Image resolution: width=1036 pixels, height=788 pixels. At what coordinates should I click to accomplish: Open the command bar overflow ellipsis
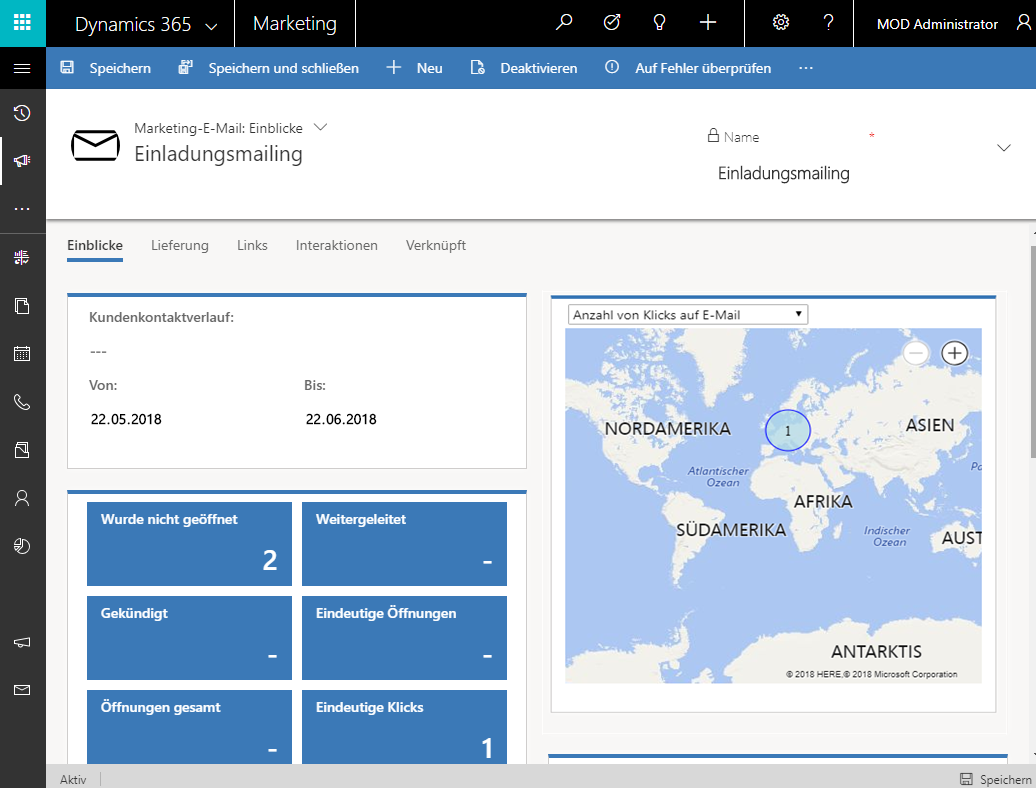(805, 68)
